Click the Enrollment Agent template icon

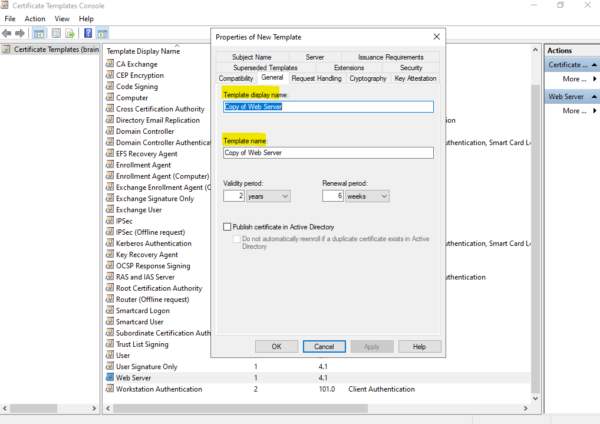(x=110, y=165)
